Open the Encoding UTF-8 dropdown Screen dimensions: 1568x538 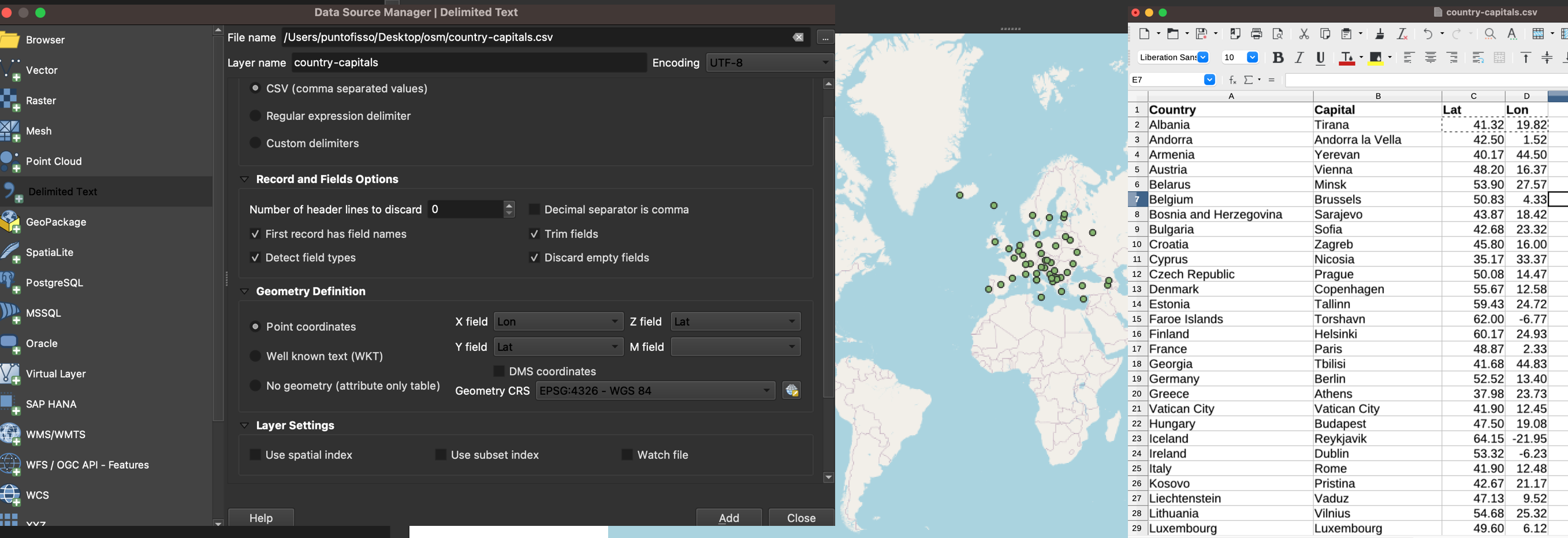click(x=769, y=63)
